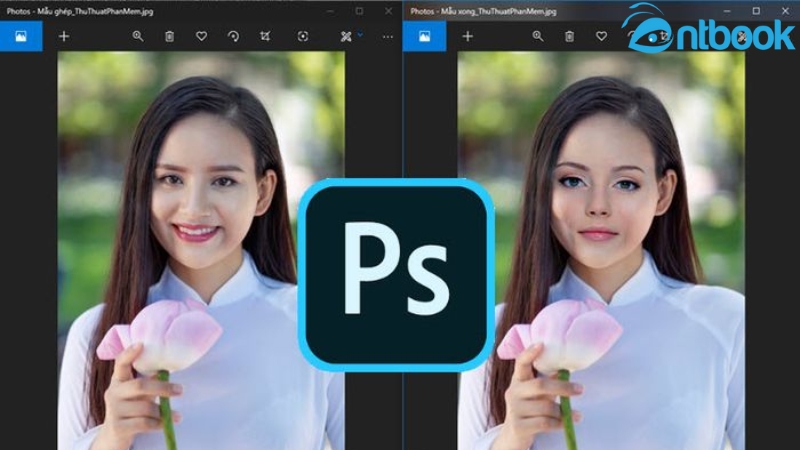Open the See more (…) menu in Mẫu ghép window
Viewport: 800px width, 450px height.
388,36
